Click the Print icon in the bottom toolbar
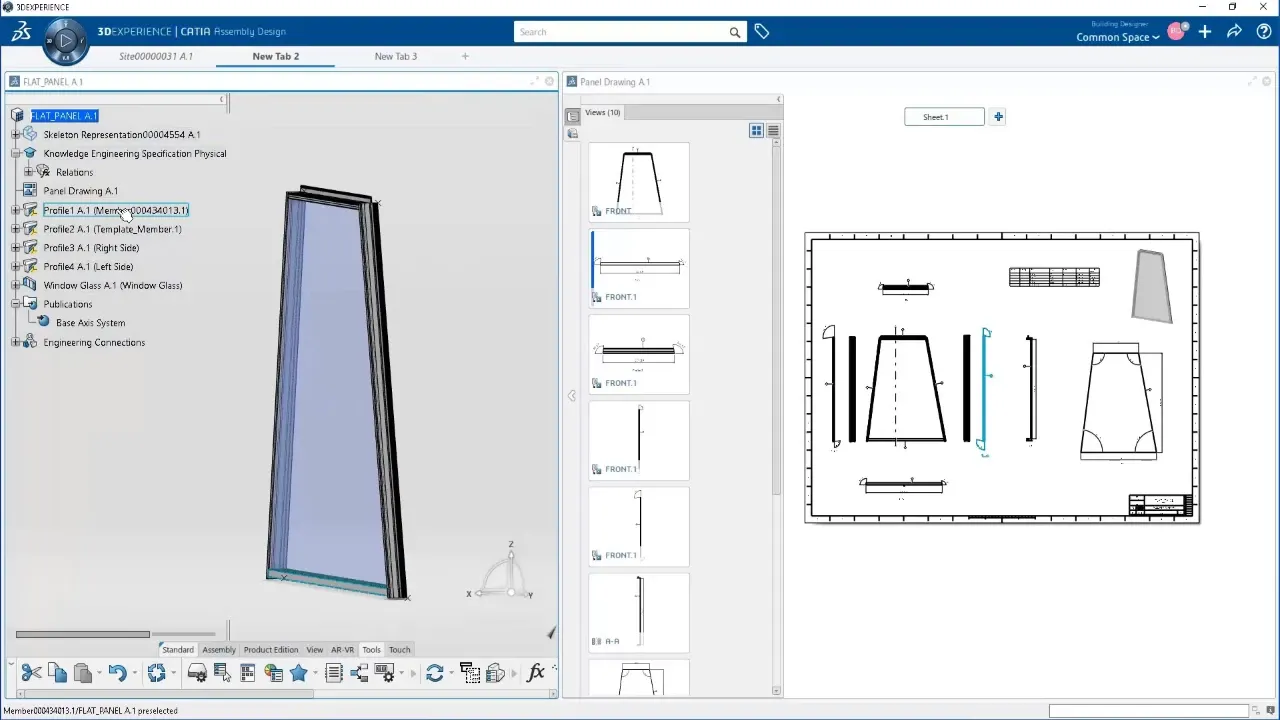The image size is (1280, 720). (197, 672)
